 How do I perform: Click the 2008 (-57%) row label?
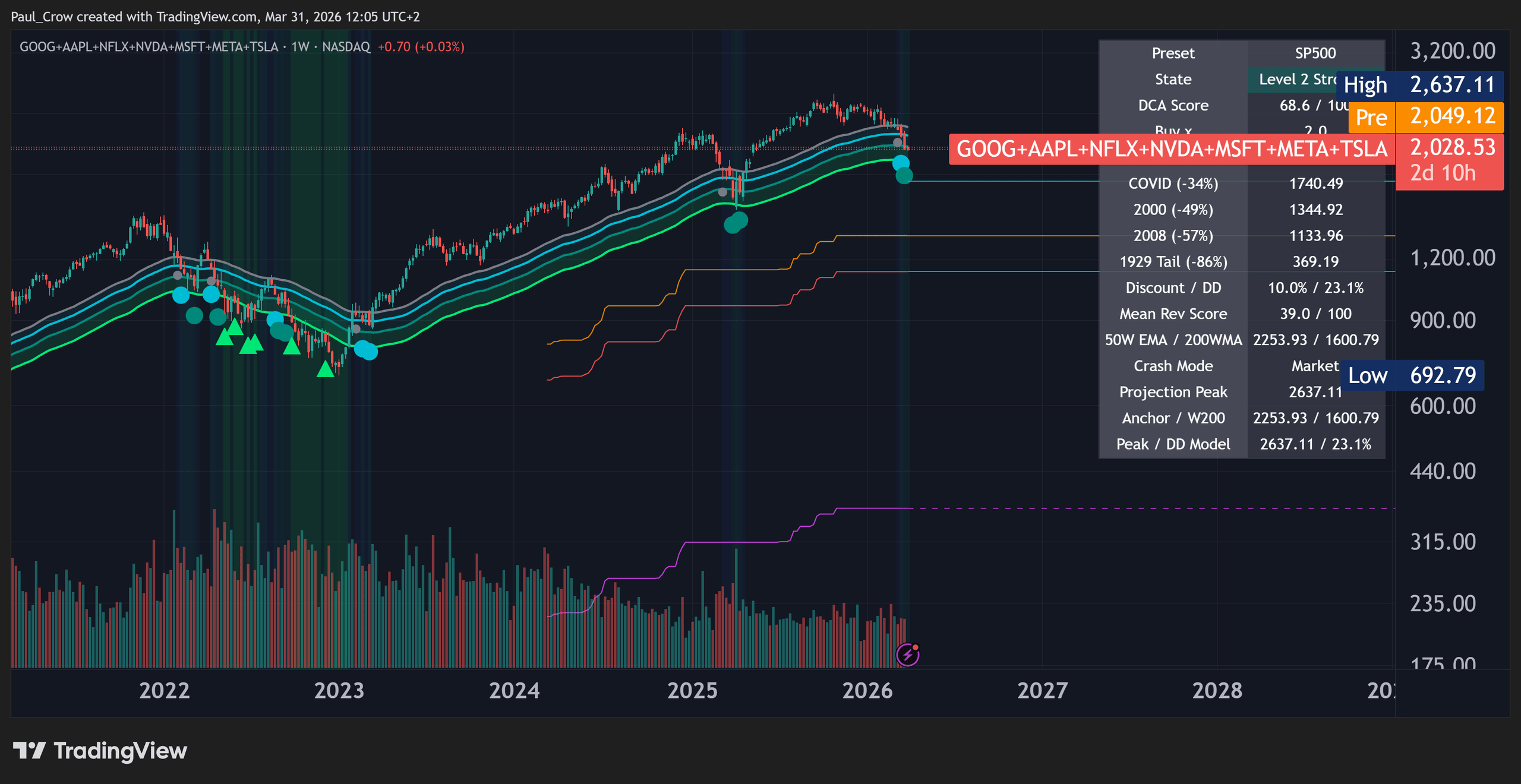coord(1173,236)
